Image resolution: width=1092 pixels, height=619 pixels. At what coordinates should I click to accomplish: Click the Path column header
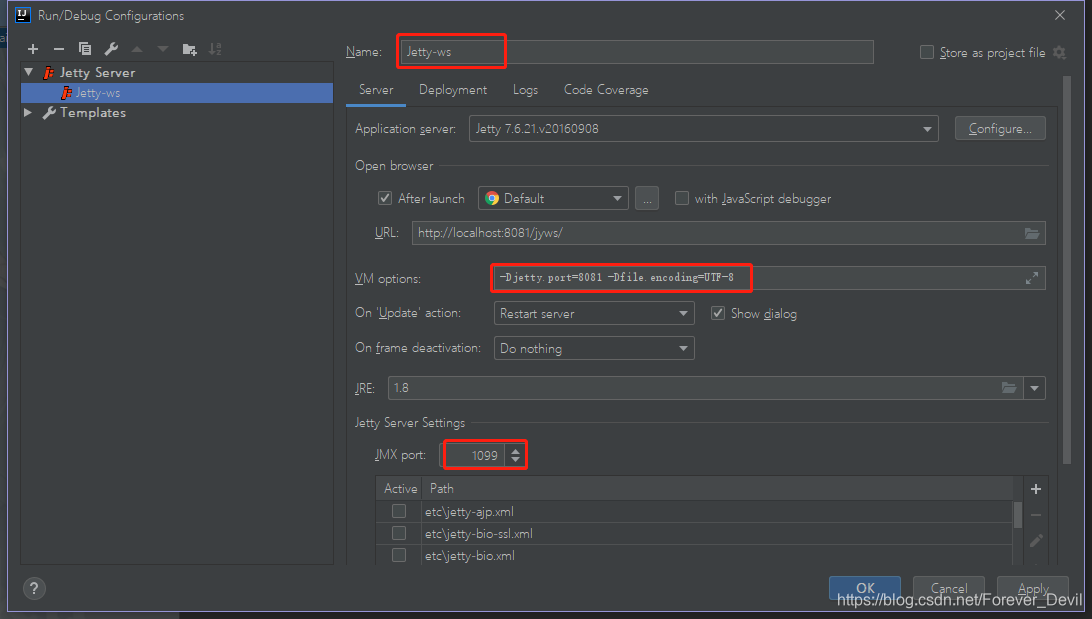[717, 489]
